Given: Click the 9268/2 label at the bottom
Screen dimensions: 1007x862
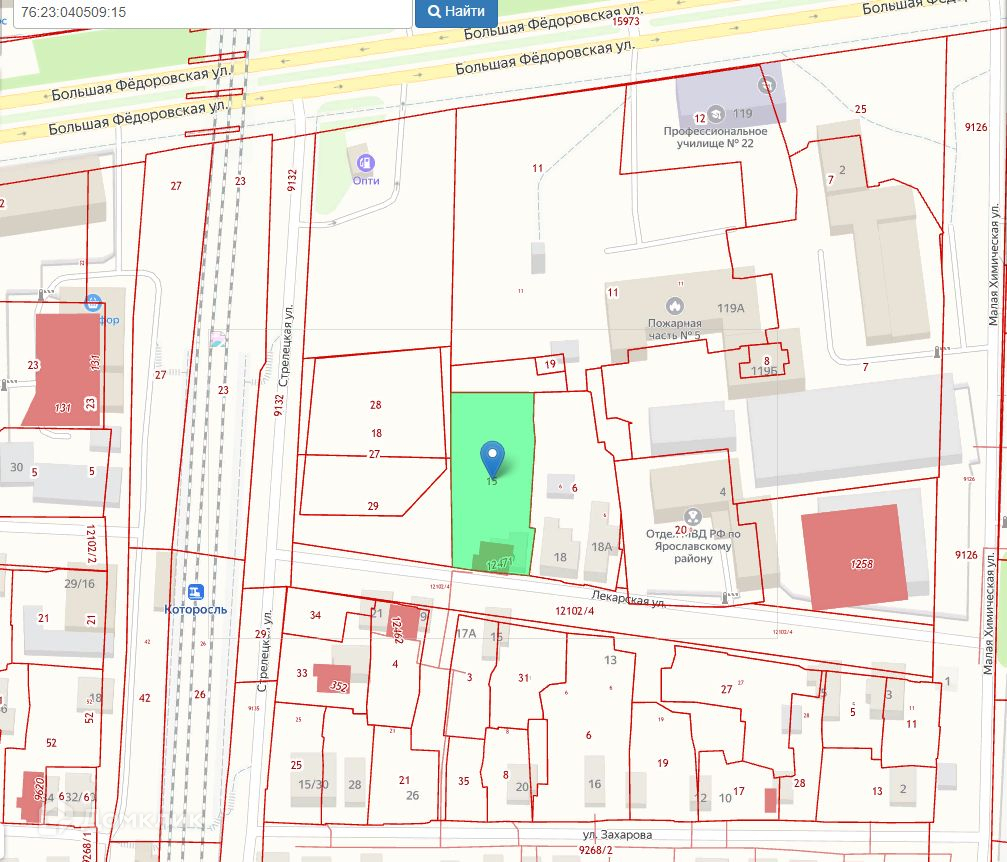Looking at the screenshot, I should coord(595,850).
